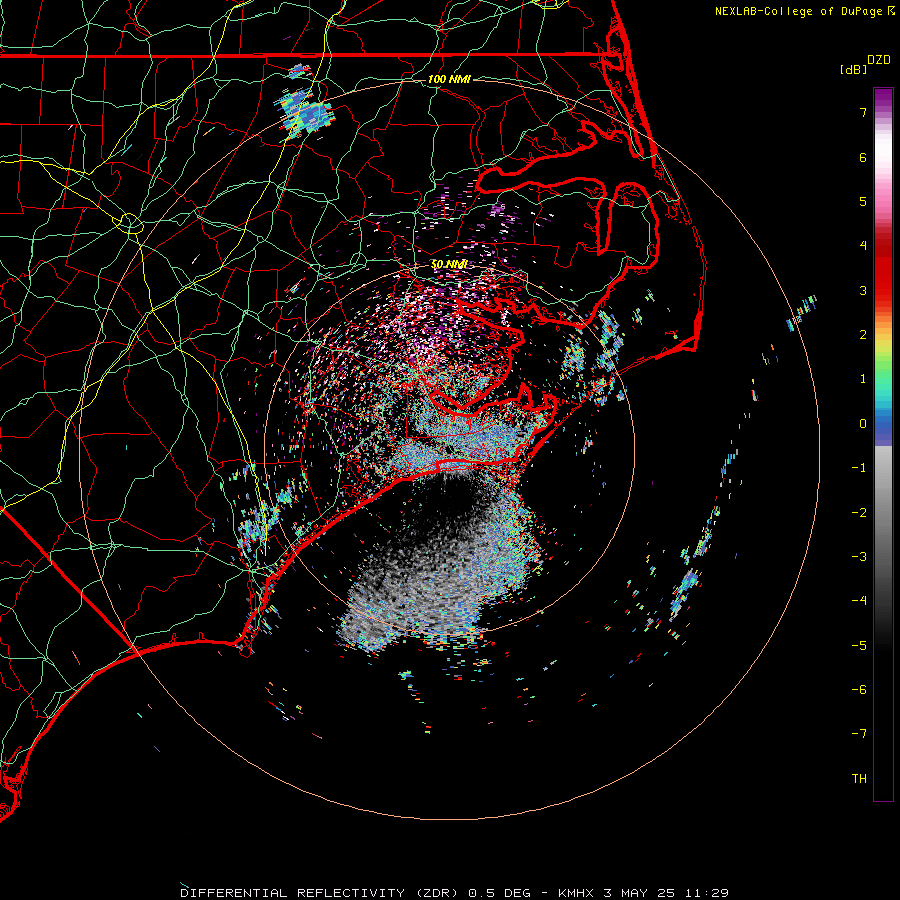Click the positive 4 scale value
The image size is (900, 900).
pos(863,246)
